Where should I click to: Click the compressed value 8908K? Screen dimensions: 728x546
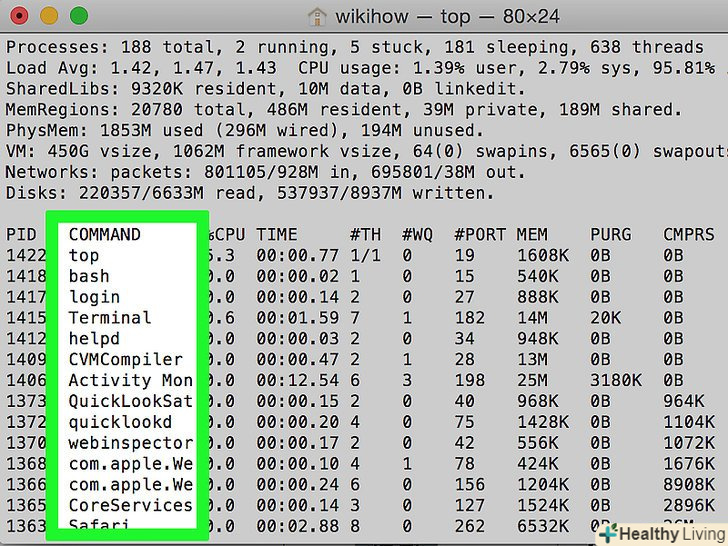pyautogui.click(x=689, y=484)
